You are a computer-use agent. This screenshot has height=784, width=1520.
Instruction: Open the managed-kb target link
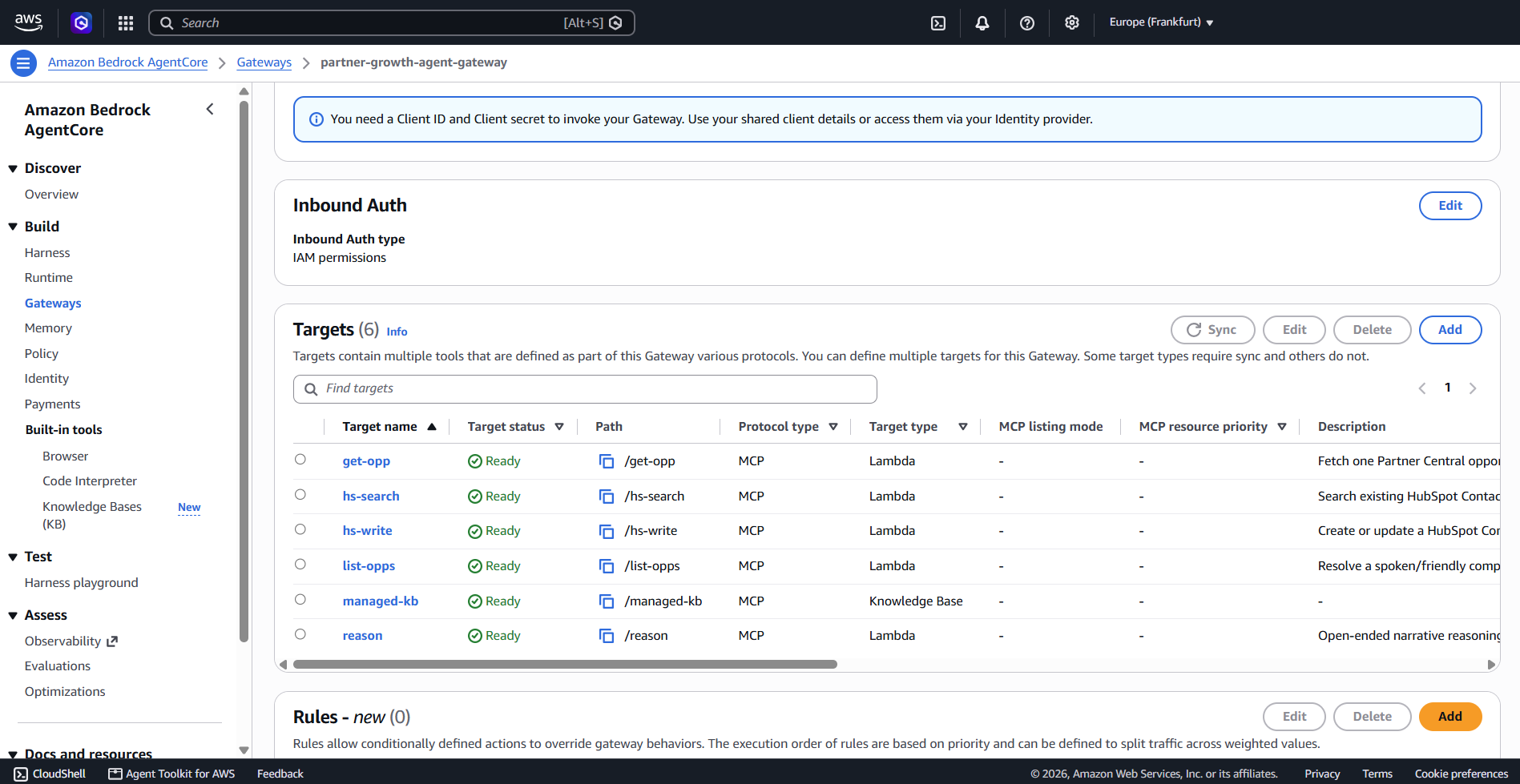pyautogui.click(x=381, y=601)
